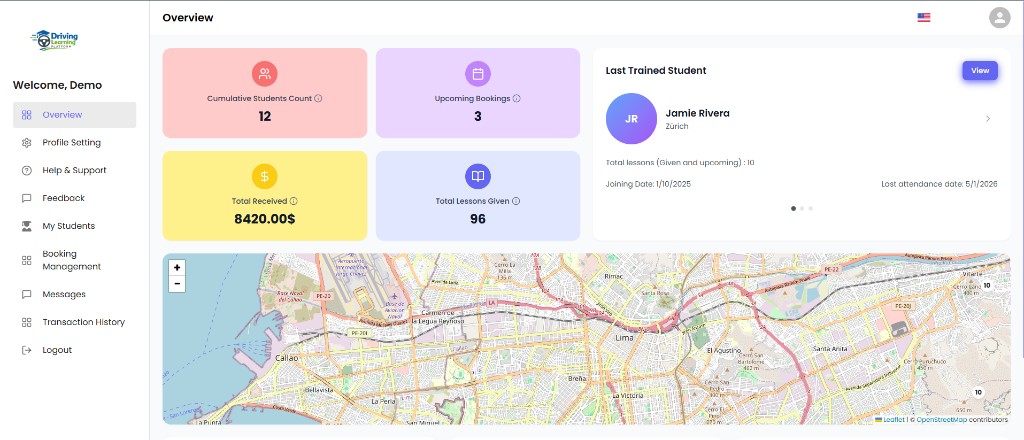Screen dimensions: 1024x440
Task: Select the second carousel dot indicator
Action: click(x=802, y=208)
